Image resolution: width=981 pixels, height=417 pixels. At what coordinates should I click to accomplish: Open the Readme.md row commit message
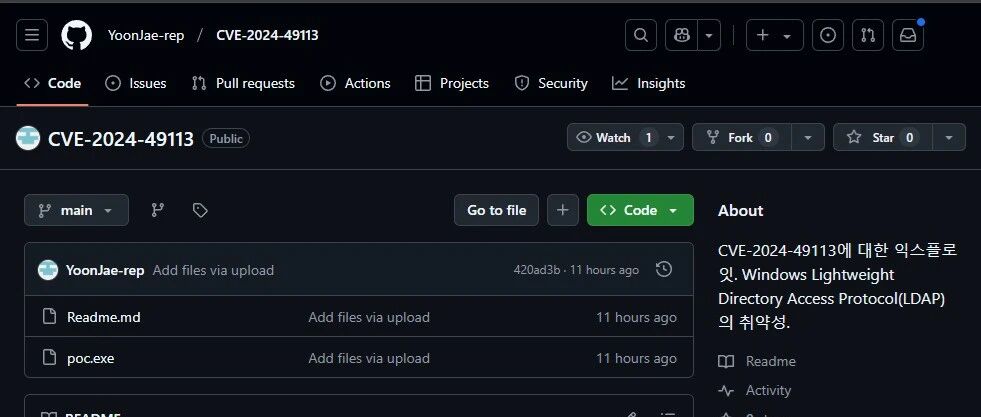pos(369,317)
